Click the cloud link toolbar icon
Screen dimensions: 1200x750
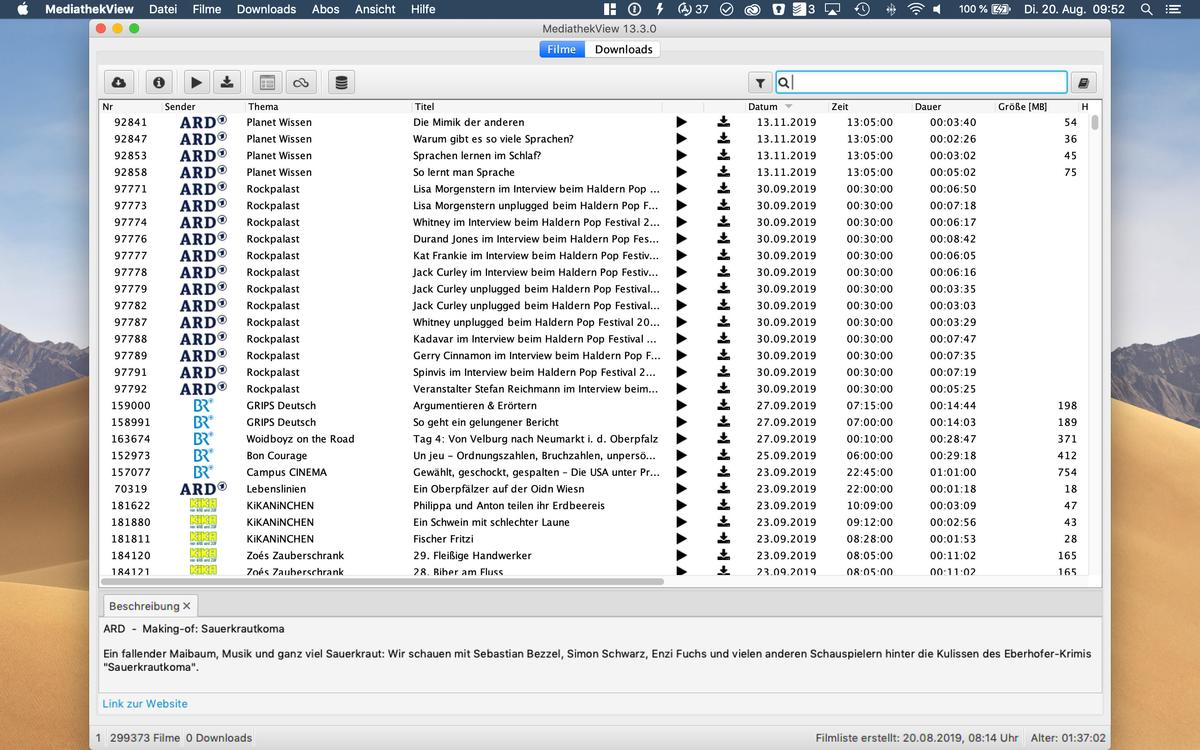[300, 82]
